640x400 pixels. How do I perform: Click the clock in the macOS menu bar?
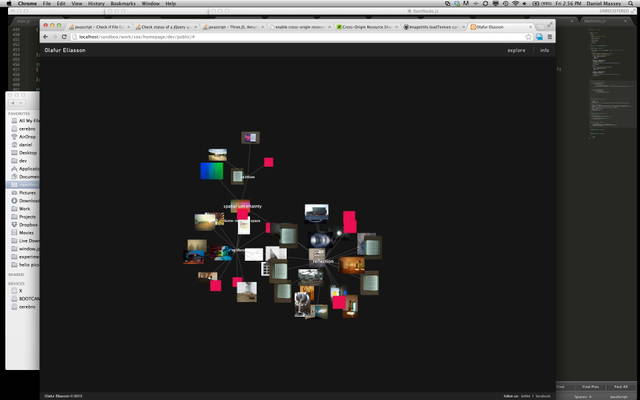pyautogui.click(x=569, y=3)
